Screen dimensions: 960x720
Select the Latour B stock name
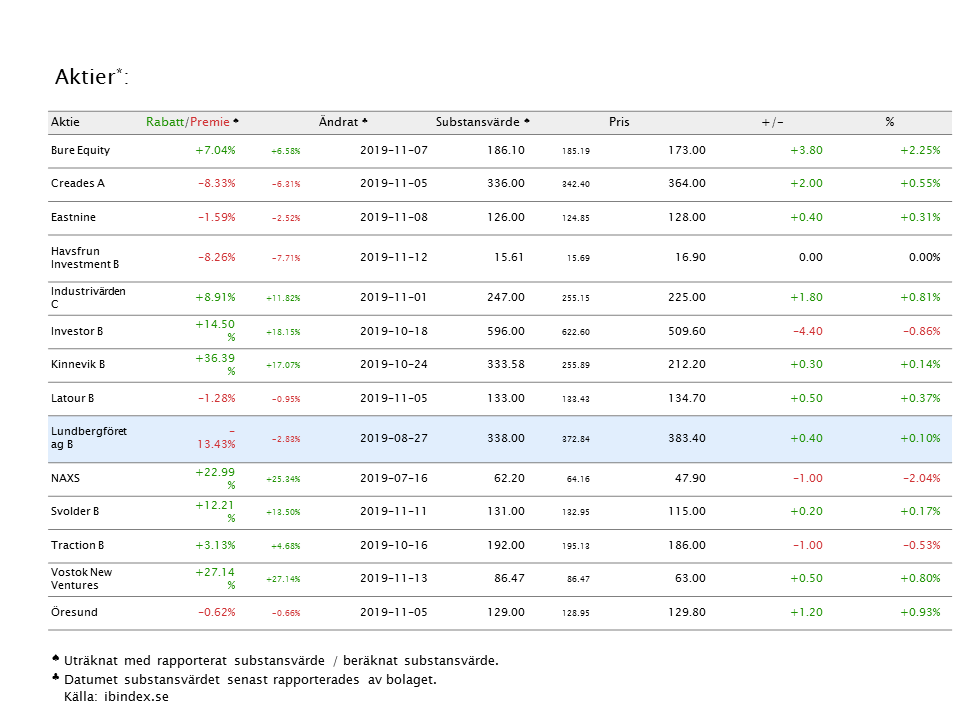click(x=72, y=398)
